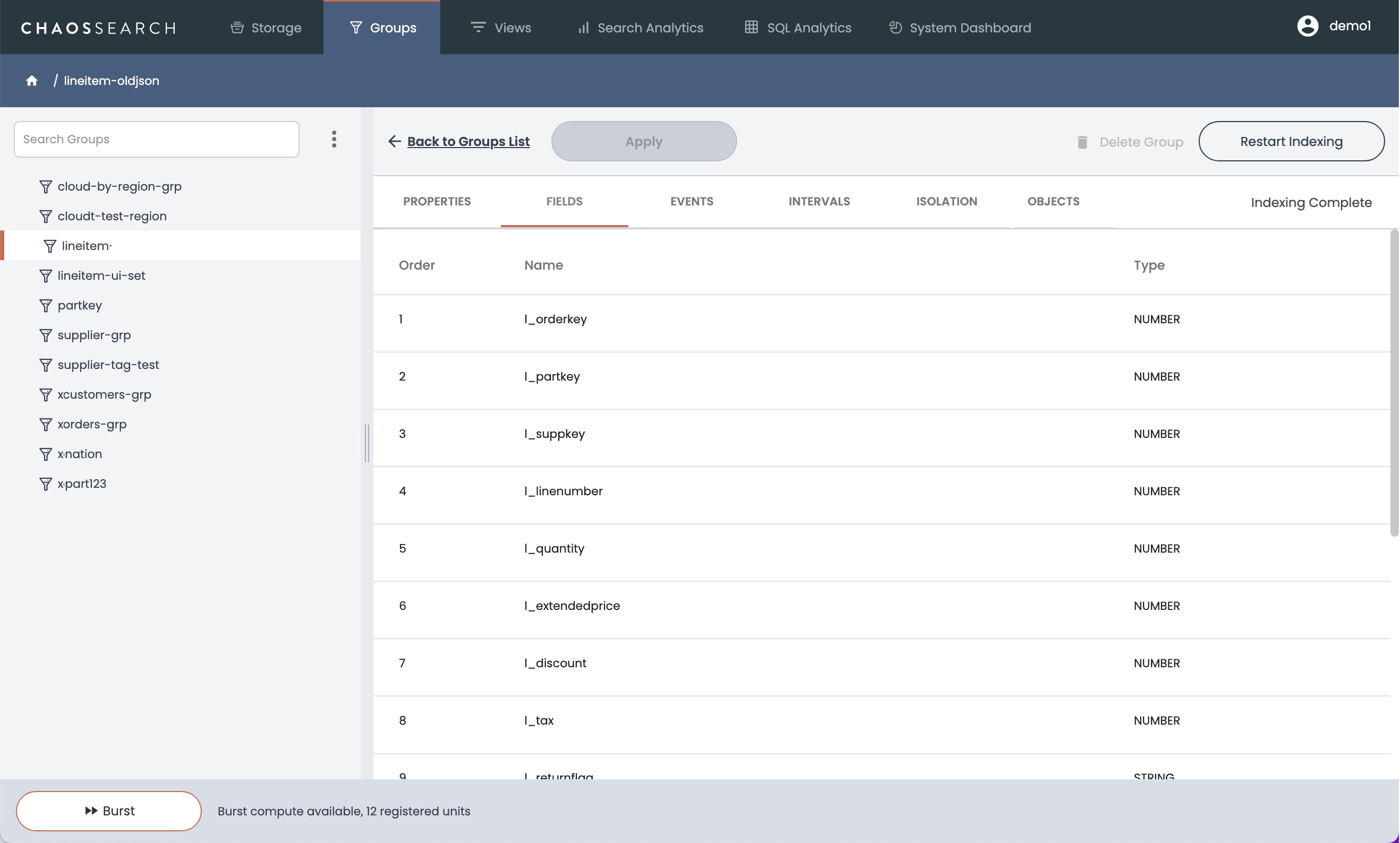Go to System Dashboard
The width and height of the screenshot is (1400, 843).
[960, 27]
